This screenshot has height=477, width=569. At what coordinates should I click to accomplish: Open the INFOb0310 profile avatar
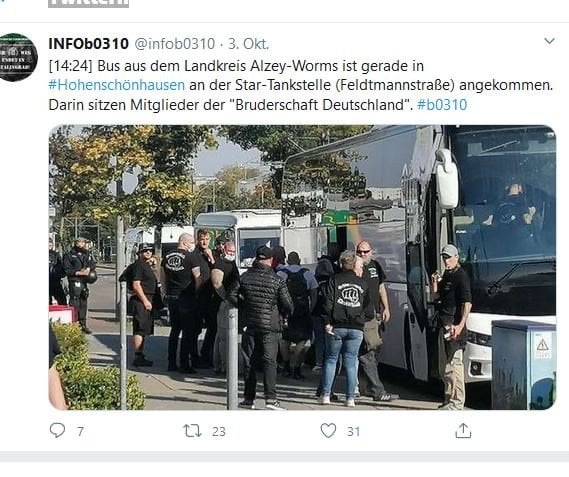click(17, 57)
